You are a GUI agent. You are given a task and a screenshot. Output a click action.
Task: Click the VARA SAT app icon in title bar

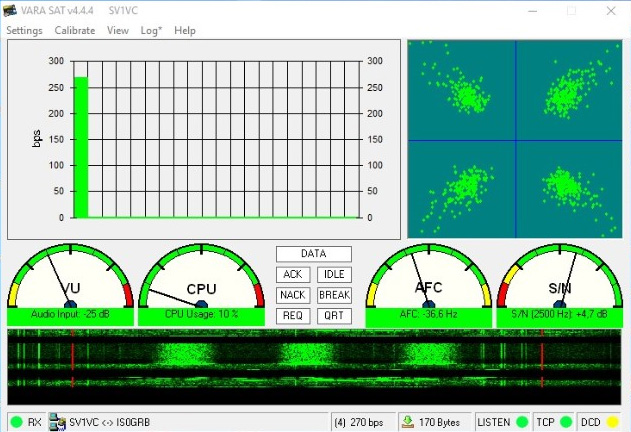[10, 10]
